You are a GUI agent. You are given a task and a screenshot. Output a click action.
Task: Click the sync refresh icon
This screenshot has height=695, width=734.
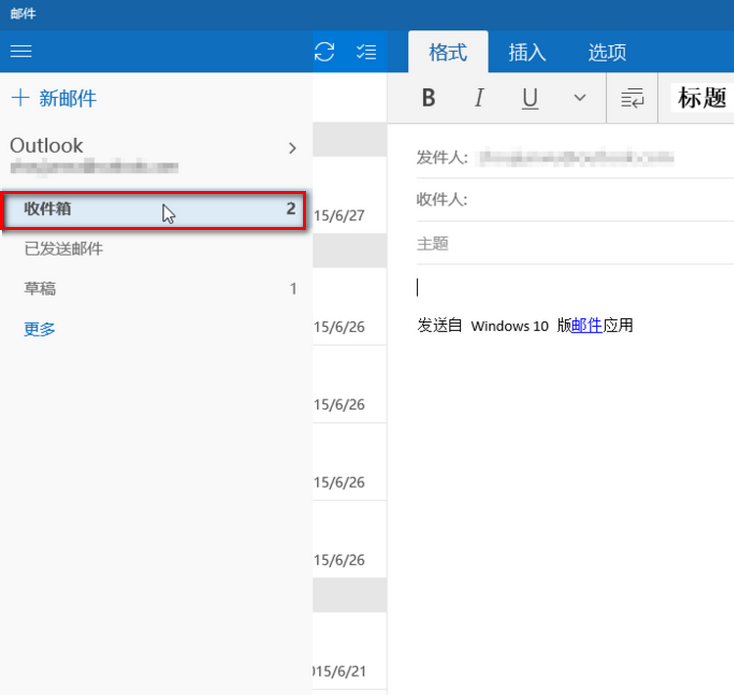pos(324,52)
